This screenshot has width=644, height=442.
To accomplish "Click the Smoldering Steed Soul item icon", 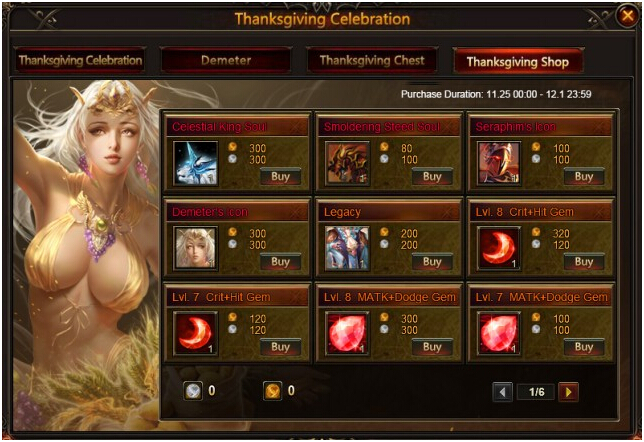I will (x=347, y=163).
